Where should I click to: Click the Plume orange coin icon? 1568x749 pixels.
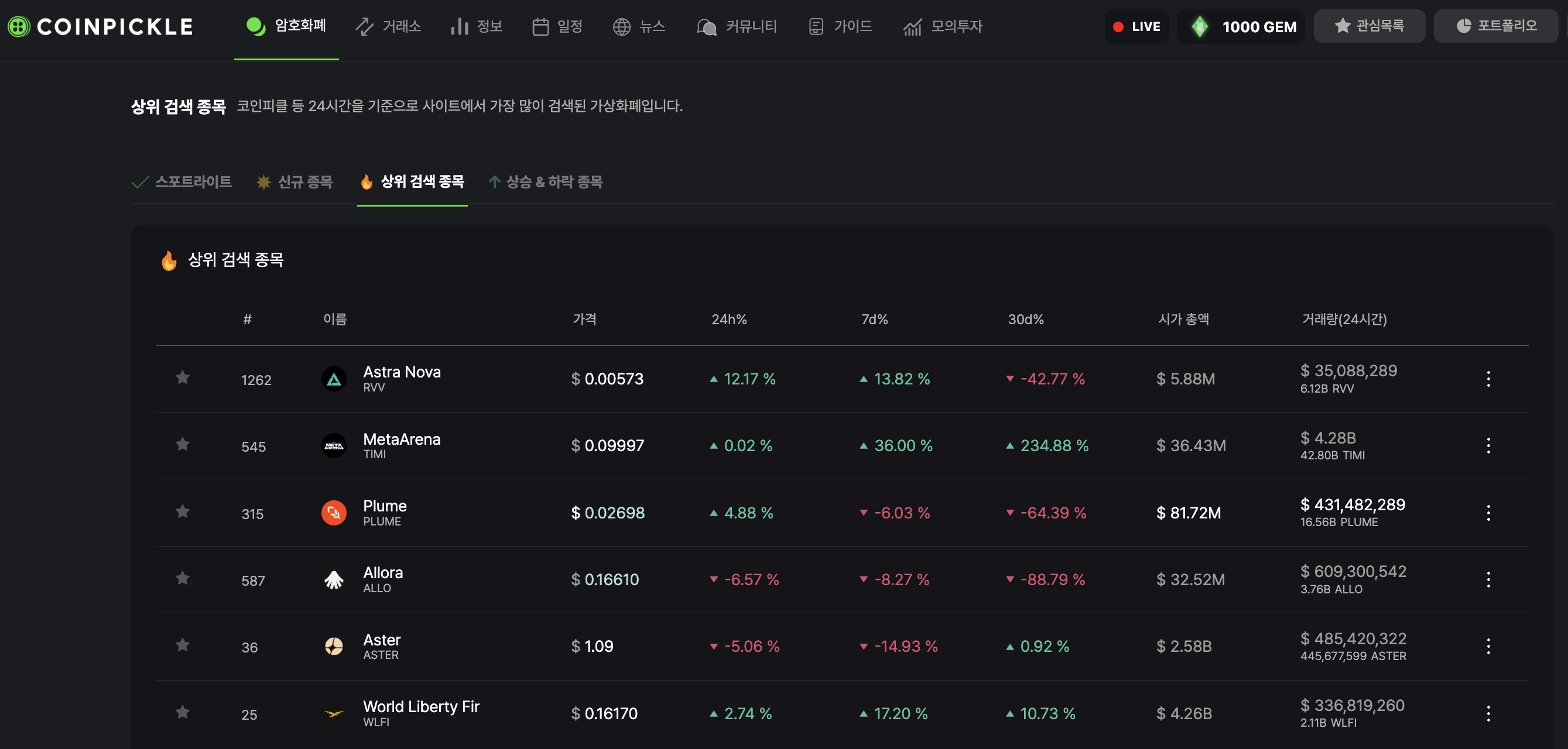tap(334, 513)
